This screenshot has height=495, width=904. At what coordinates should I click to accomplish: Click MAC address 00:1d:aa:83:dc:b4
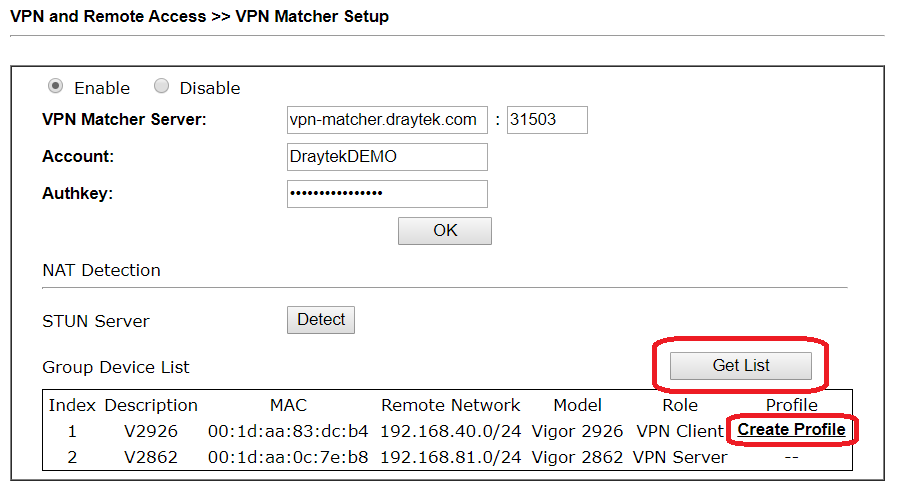(288, 432)
